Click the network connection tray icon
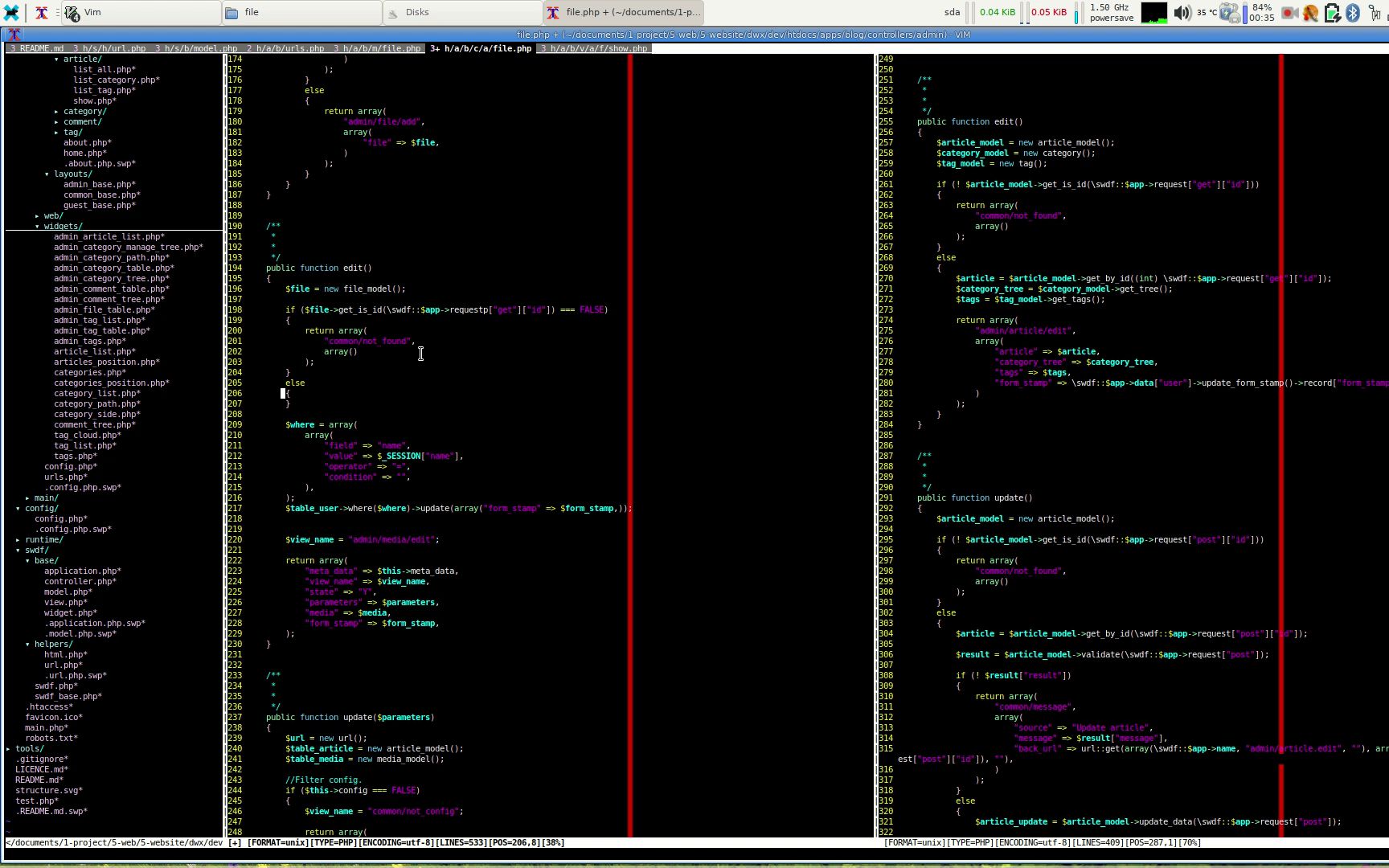The image size is (1389, 868). pos(1374,12)
